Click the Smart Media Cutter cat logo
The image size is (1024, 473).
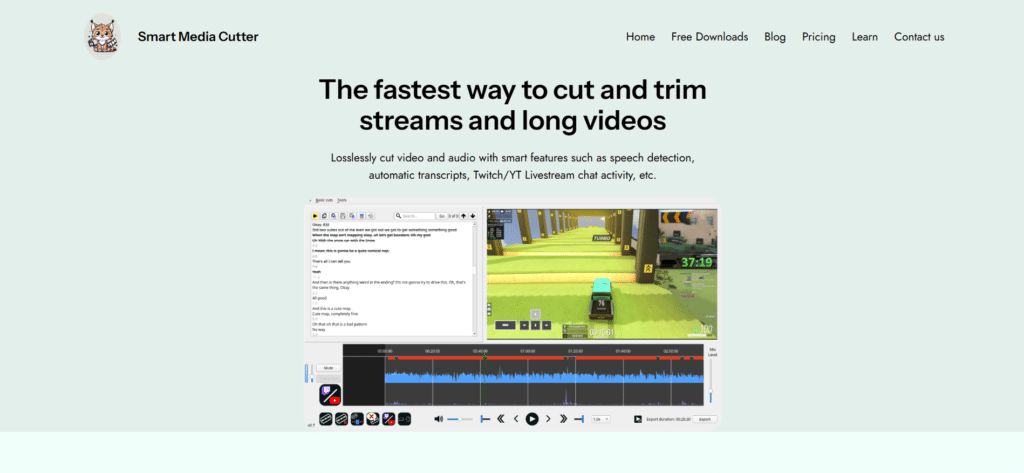point(102,37)
